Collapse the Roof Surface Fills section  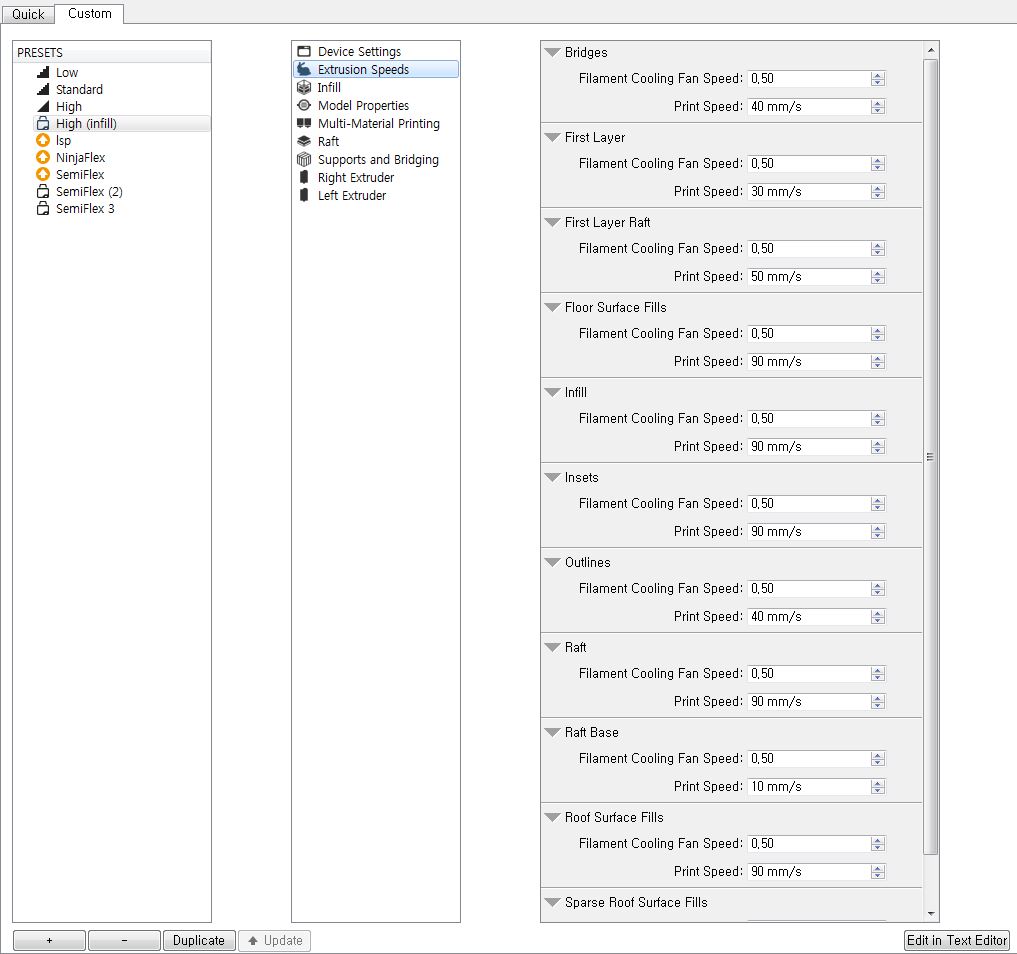pos(553,817)
